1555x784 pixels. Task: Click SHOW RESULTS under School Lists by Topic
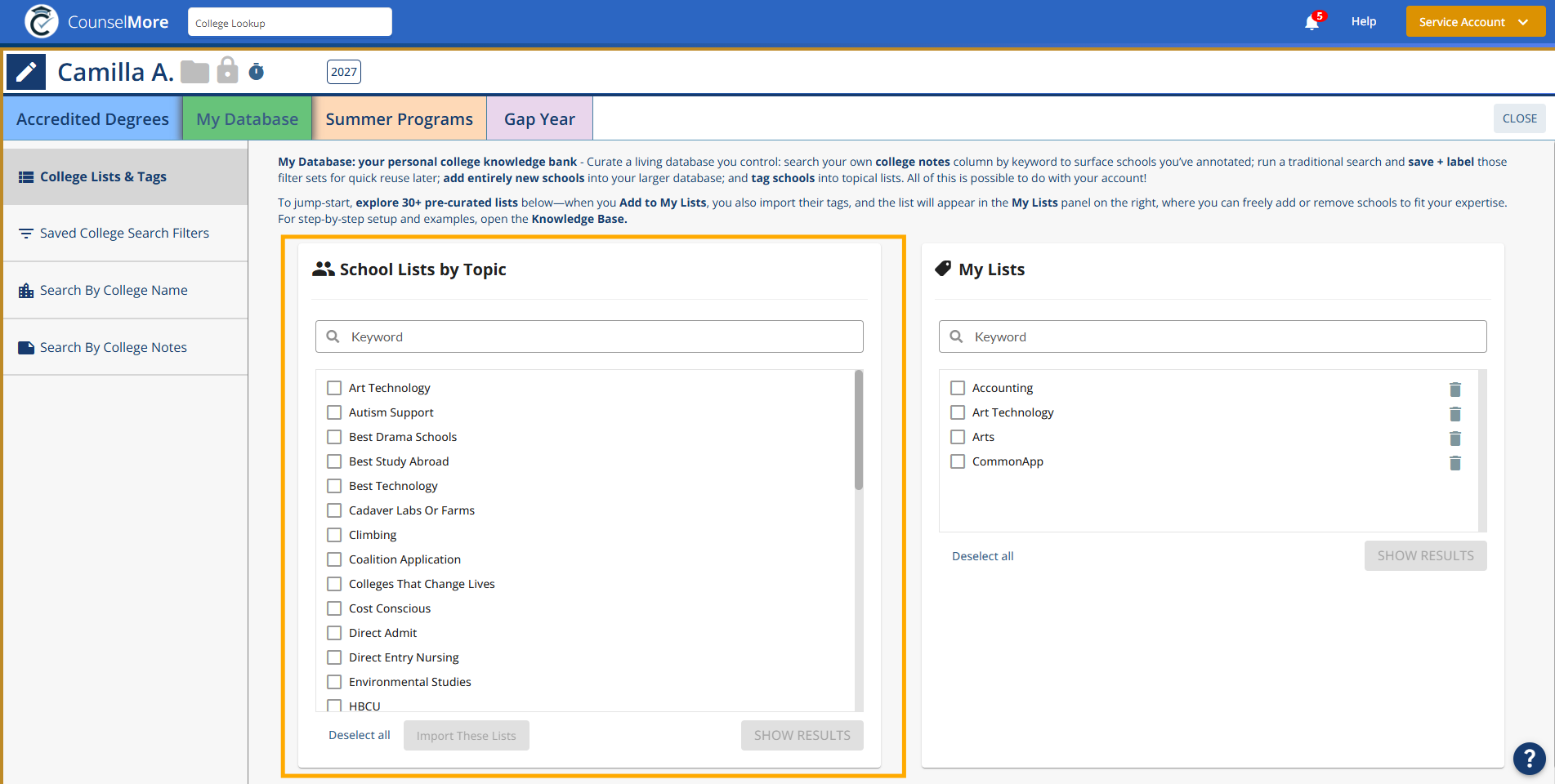(802, 736)
